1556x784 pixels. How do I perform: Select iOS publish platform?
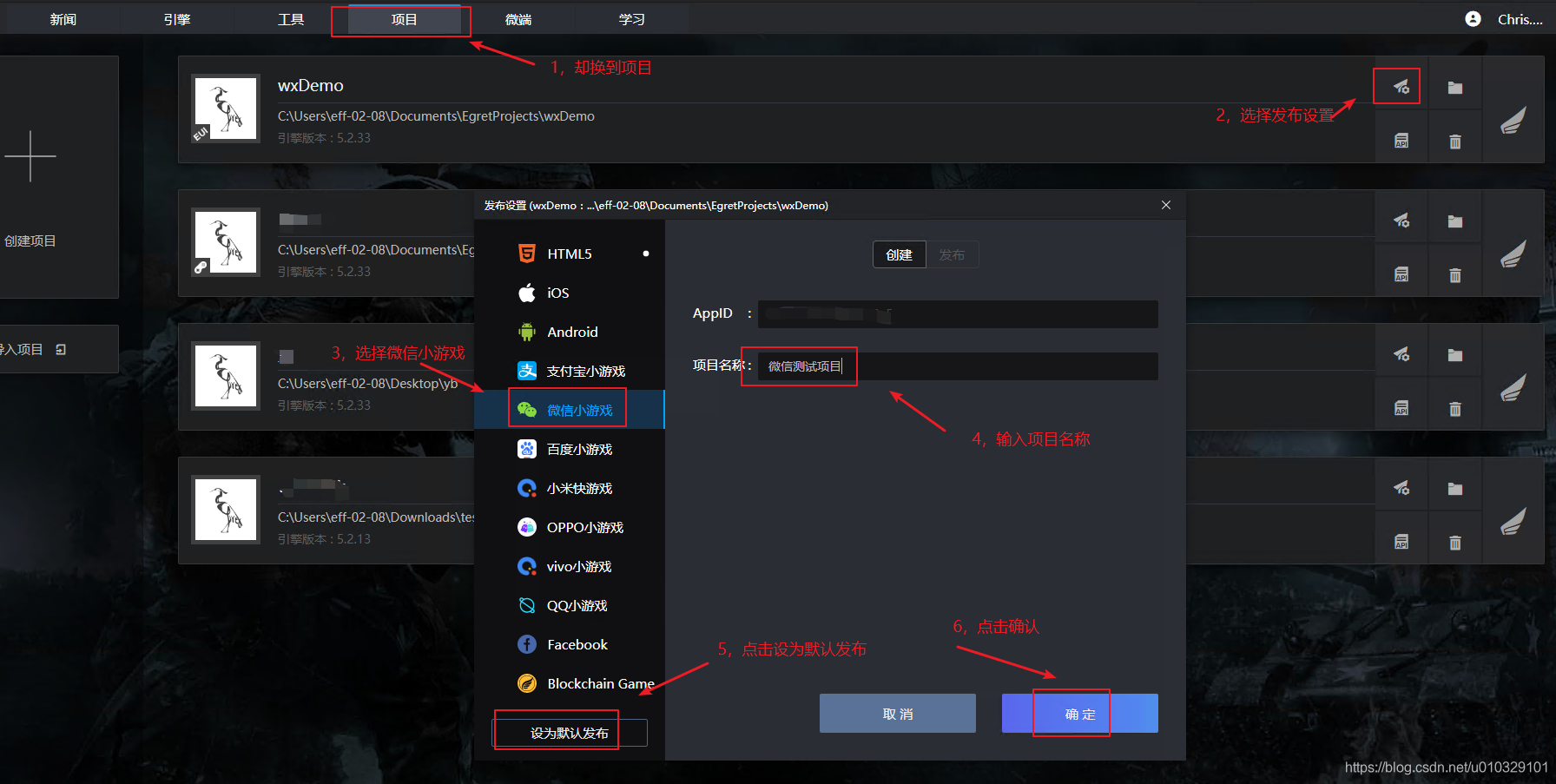[x=570, y=293]
